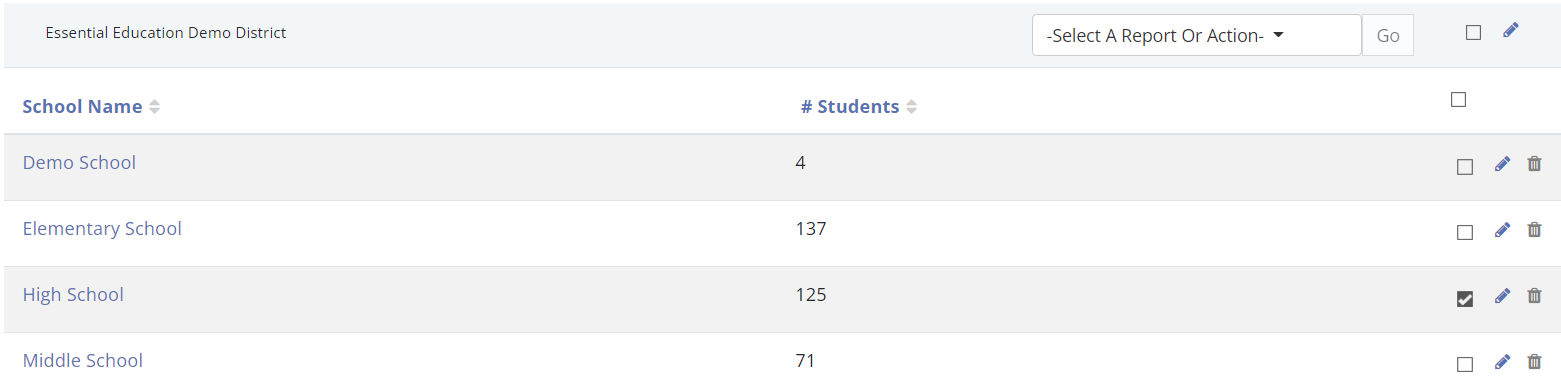Edit Middle School with pencil icon
The image size is (1561, 388).
(1502, 362)
